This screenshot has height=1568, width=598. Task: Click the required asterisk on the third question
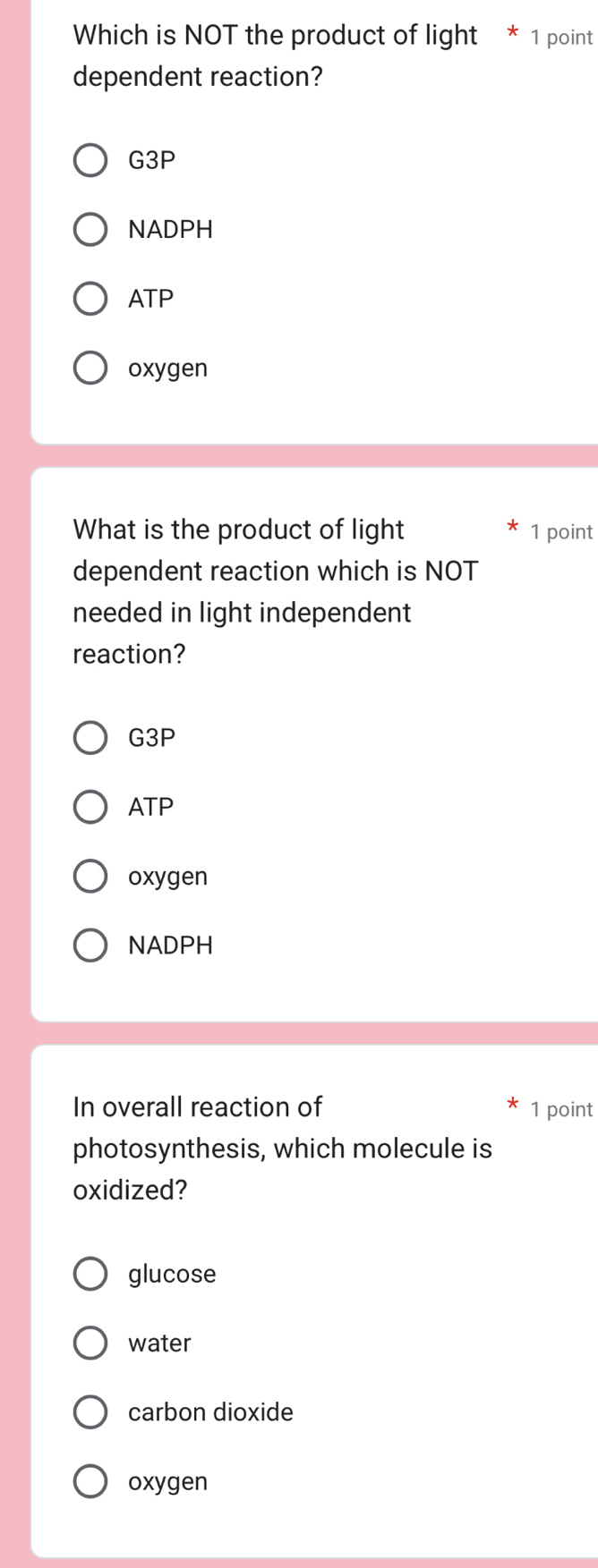tap(511, 1106)
